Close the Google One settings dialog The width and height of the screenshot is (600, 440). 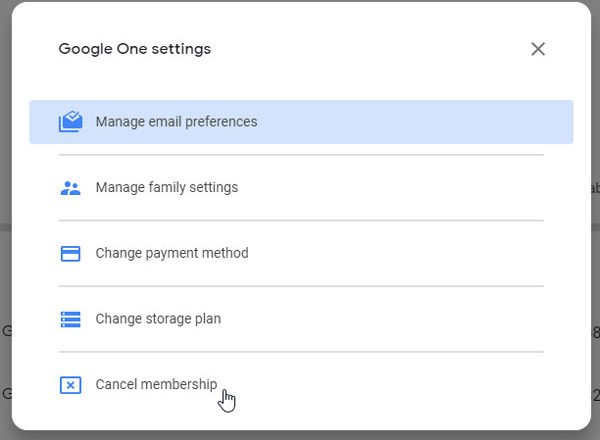point(538,49)
